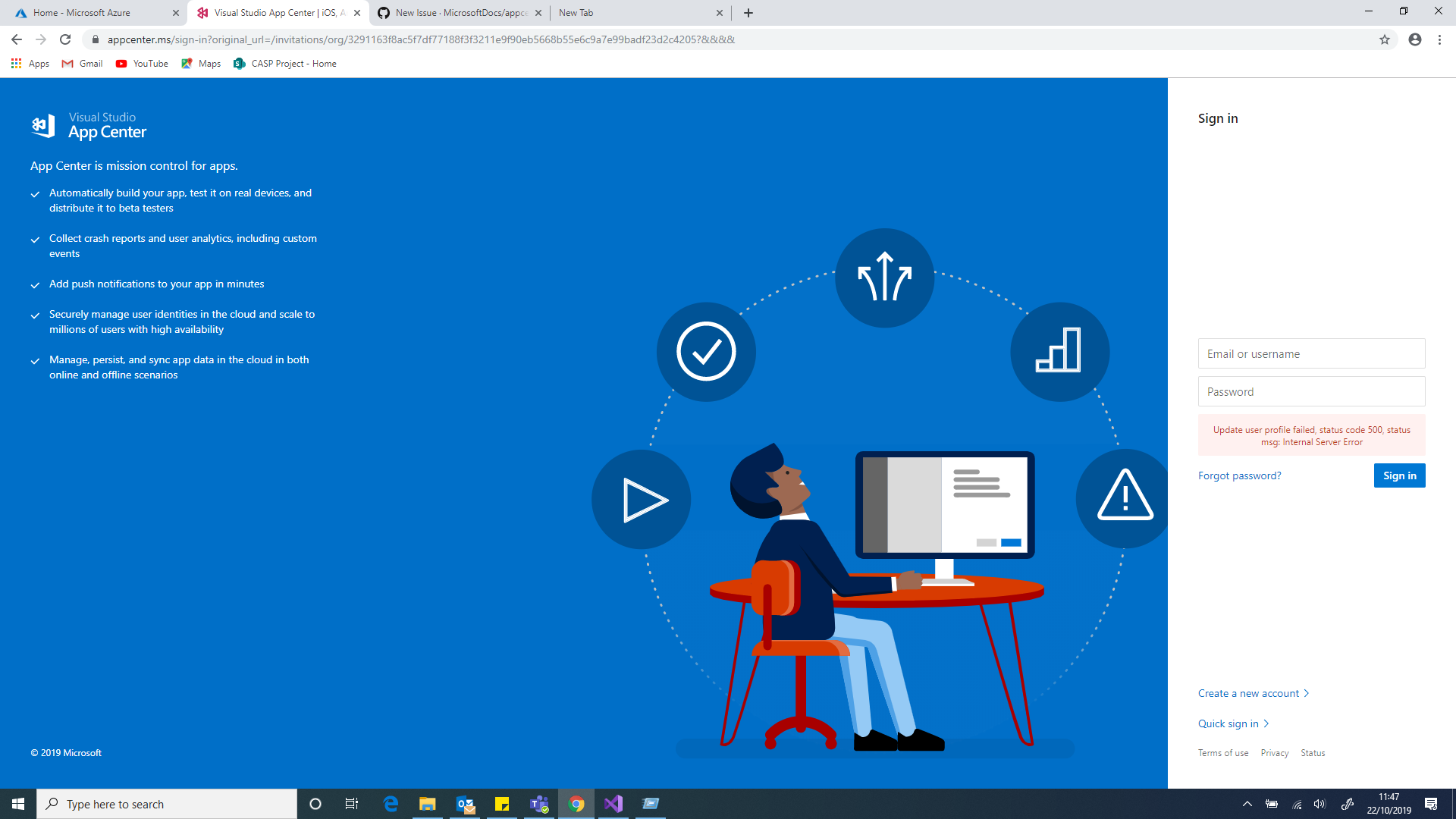Viewport: 1456px width, 819px height.
Task: Click the play triangle circle icon
Action: coord(642,500)
